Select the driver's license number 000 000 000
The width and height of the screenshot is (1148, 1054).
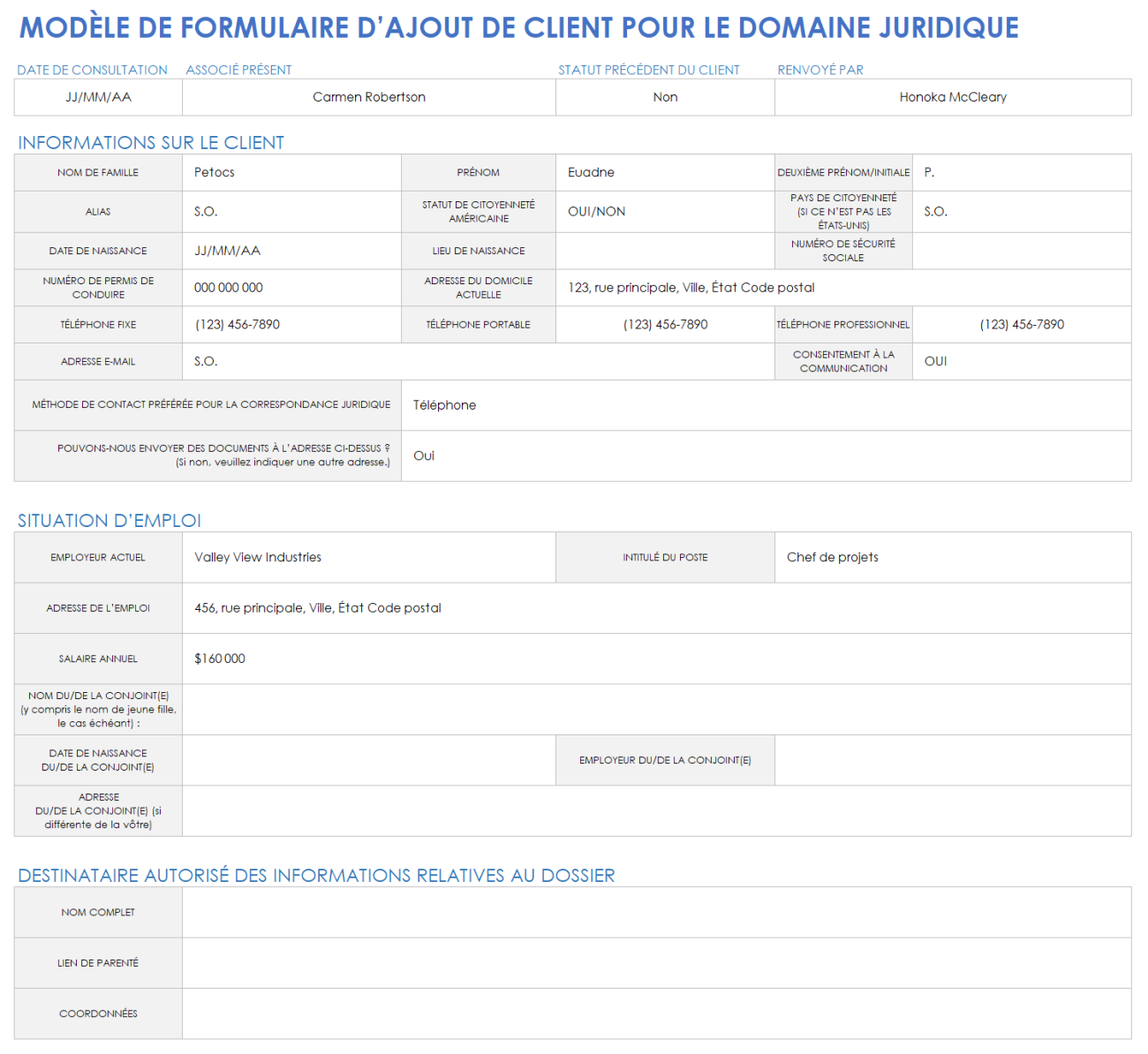(291, 287)
